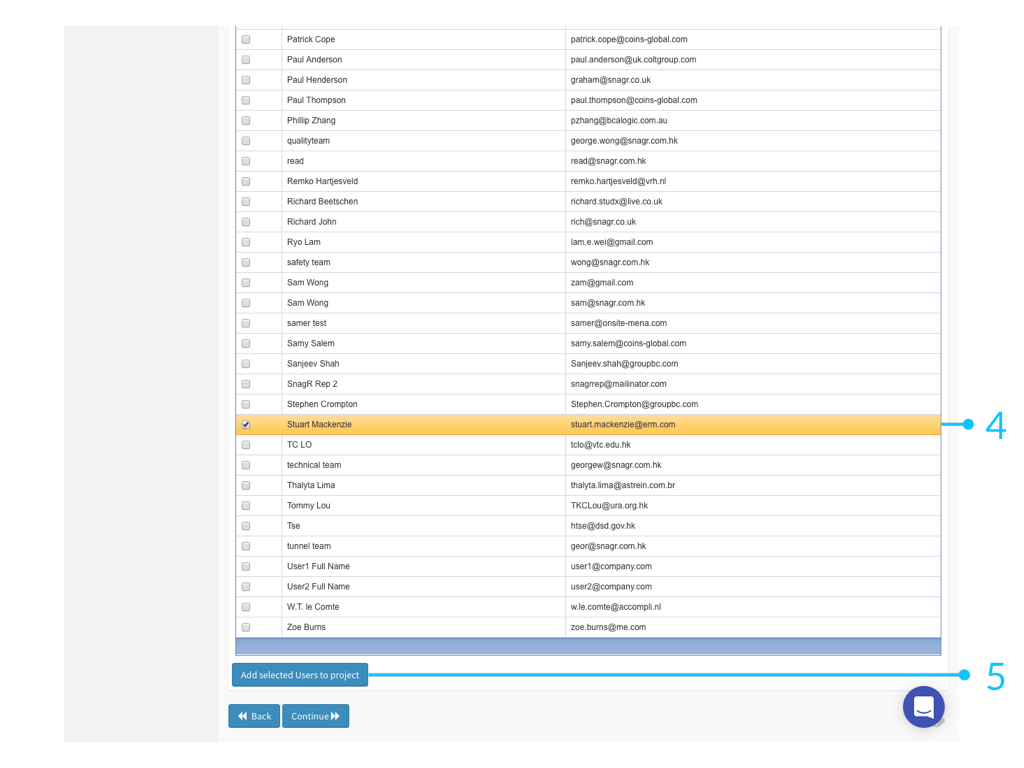1024x768 pixels.
Task: Select the W.T. le Comte checkbox
Action: (246, 607)
